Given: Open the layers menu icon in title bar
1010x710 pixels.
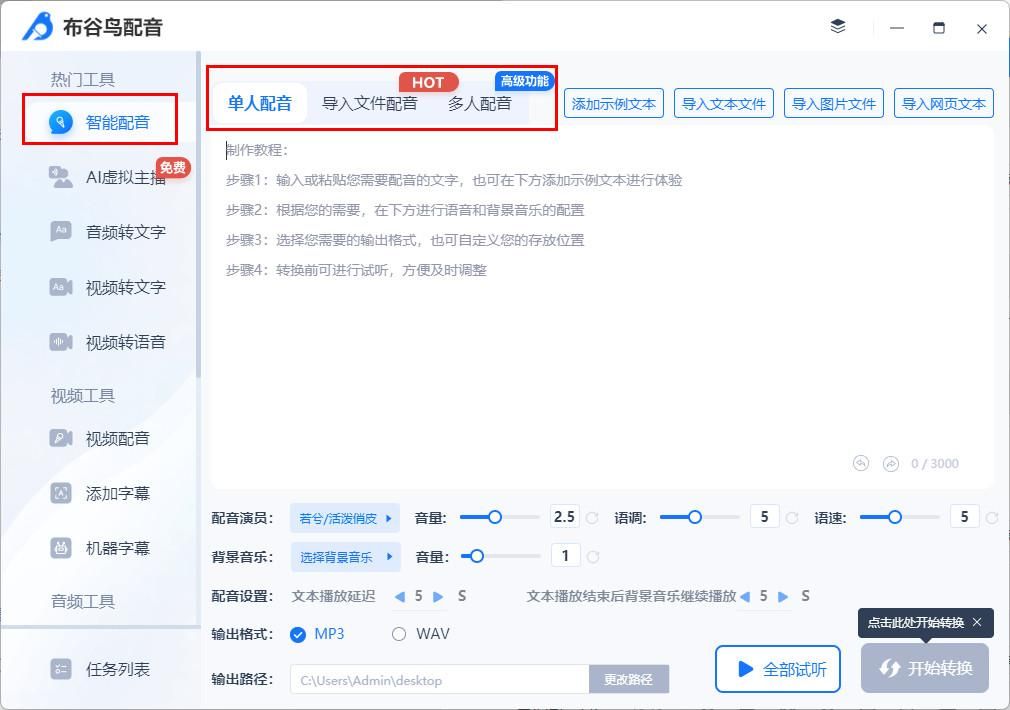Looking at the screenshot, I should [x=837, y=26].
